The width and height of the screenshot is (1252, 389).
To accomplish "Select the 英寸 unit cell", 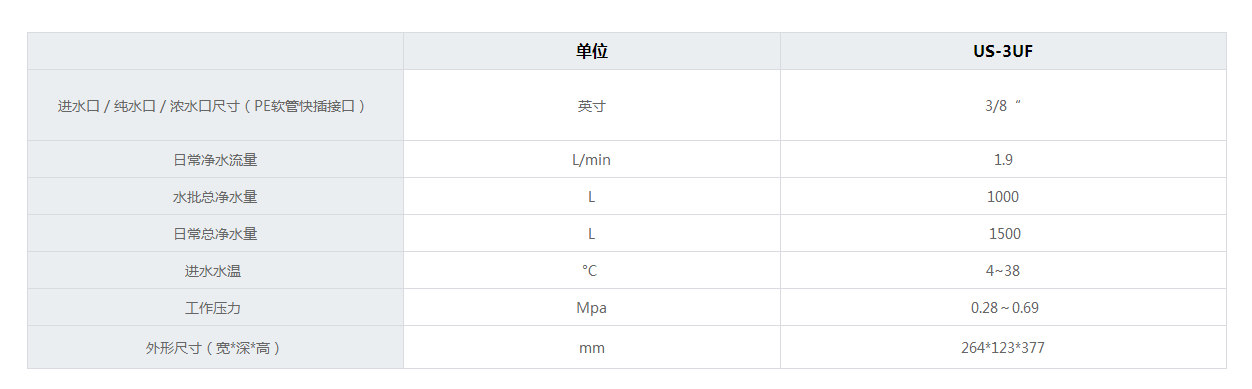I will [x=592, y=105].
